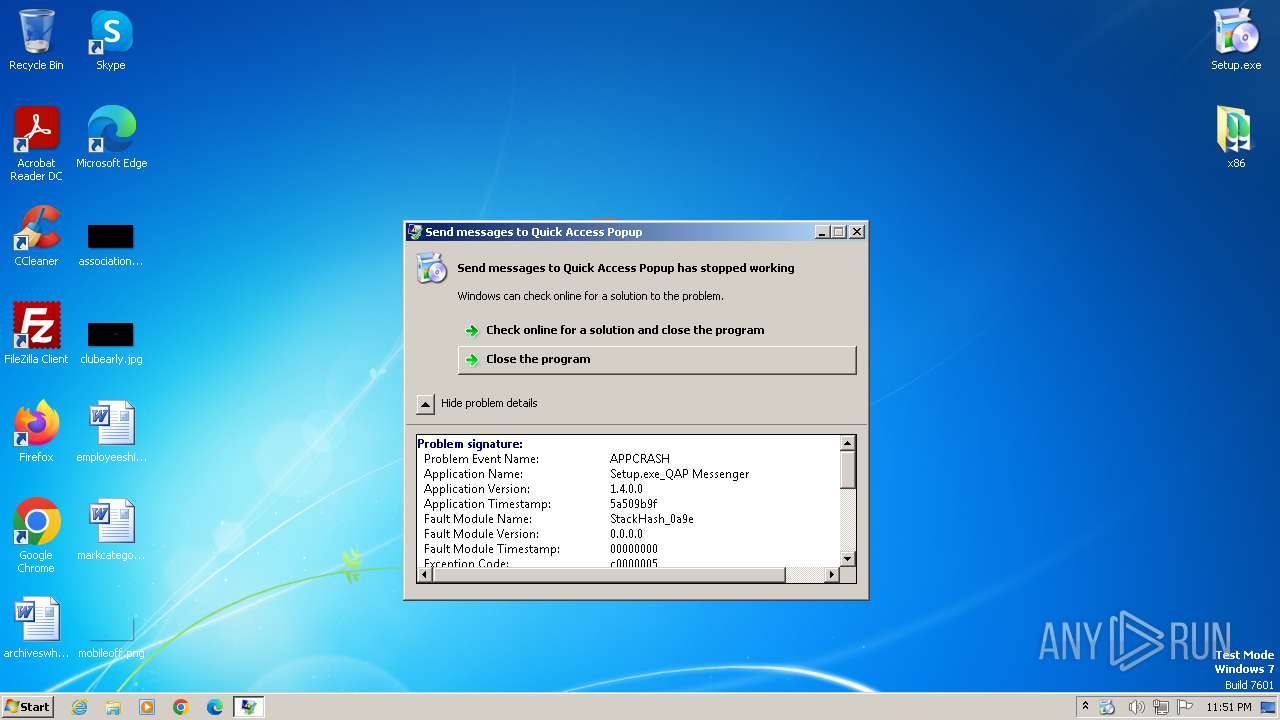Viewport: 1280px width, 720px height.
Task: Open Windows Media Player from taskbar
Action: [x=147, y=707]
